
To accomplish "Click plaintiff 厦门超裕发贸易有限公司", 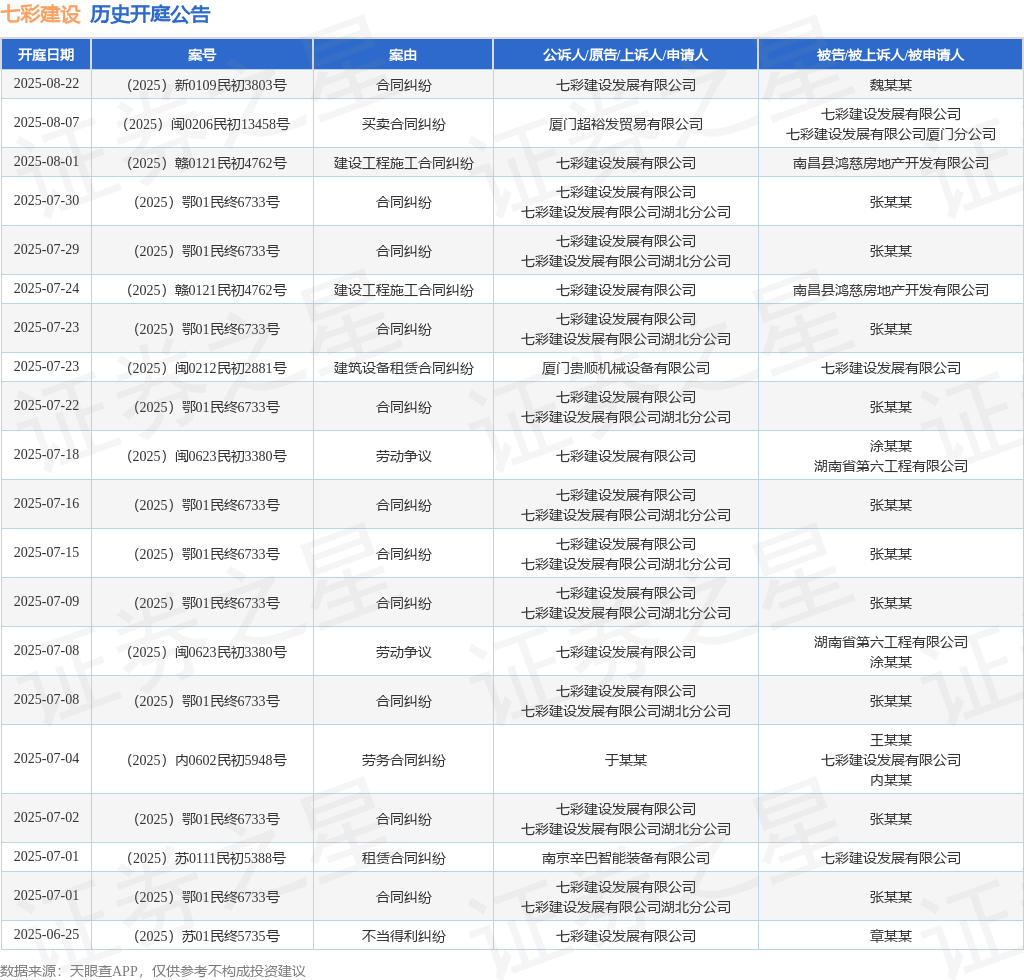I will tap(626, 124).
